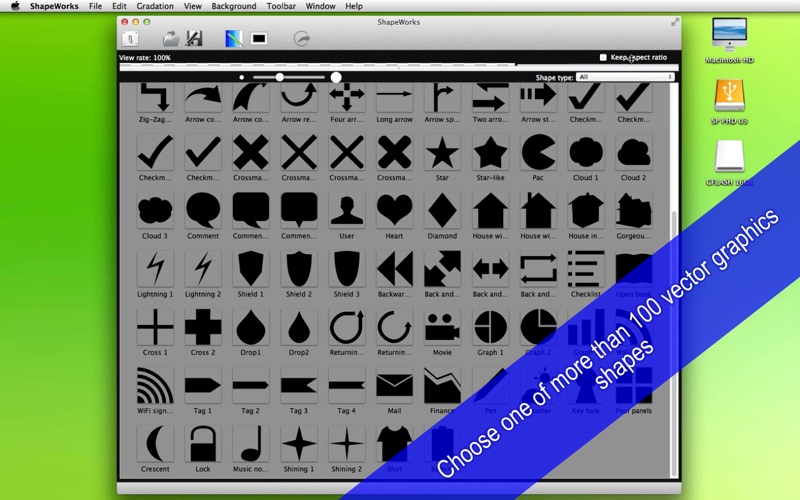Choose the Shield 2 shape
Viewport: 800px width, 500px height.
(x=298, y=269)
